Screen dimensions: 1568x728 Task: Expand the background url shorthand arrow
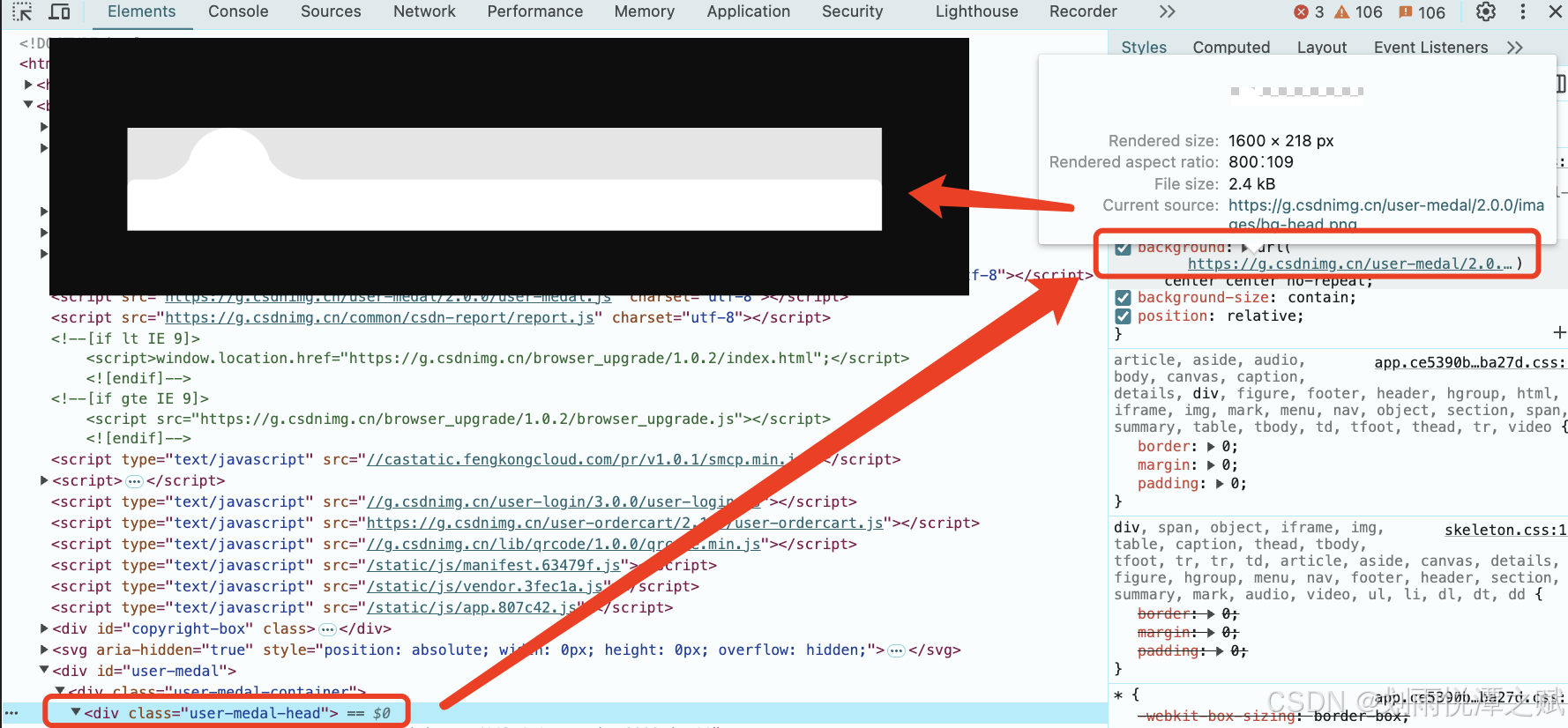click(1245, 248)
